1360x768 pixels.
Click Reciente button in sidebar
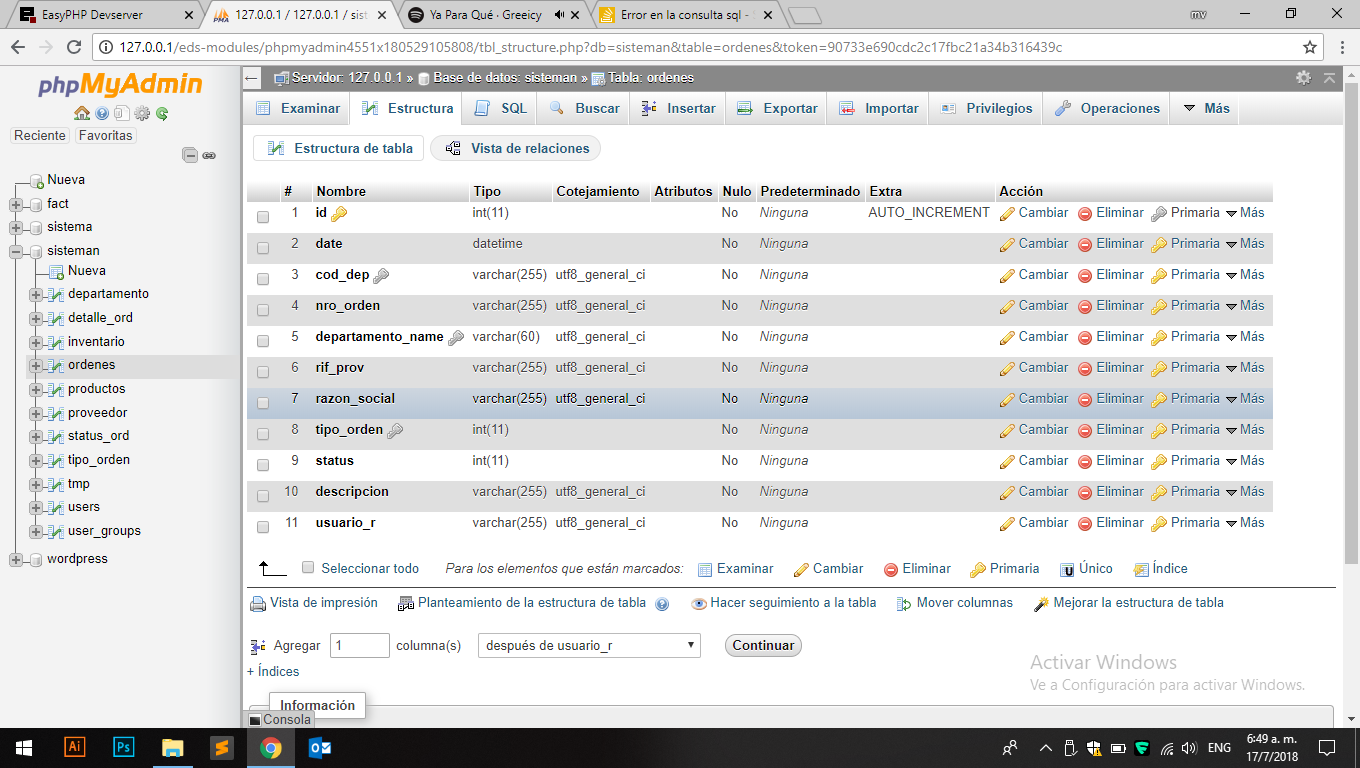click(40, 136)
